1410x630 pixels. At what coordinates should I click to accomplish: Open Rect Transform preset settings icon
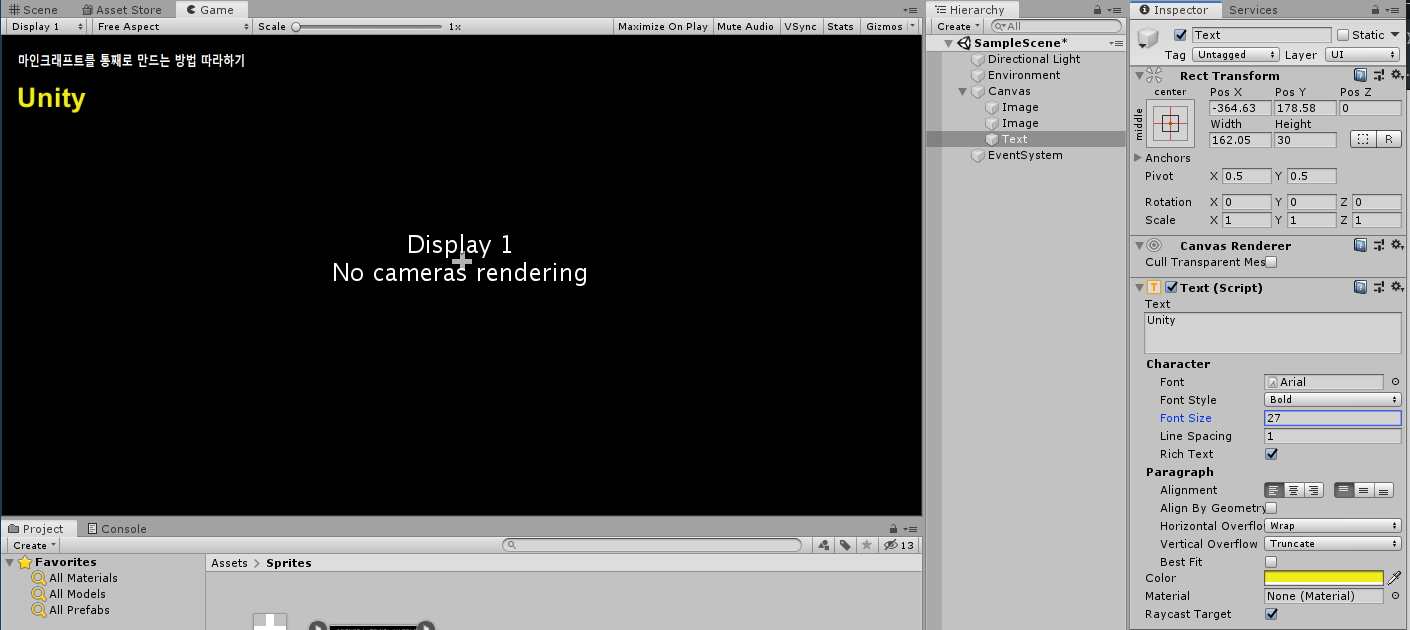1378,75
